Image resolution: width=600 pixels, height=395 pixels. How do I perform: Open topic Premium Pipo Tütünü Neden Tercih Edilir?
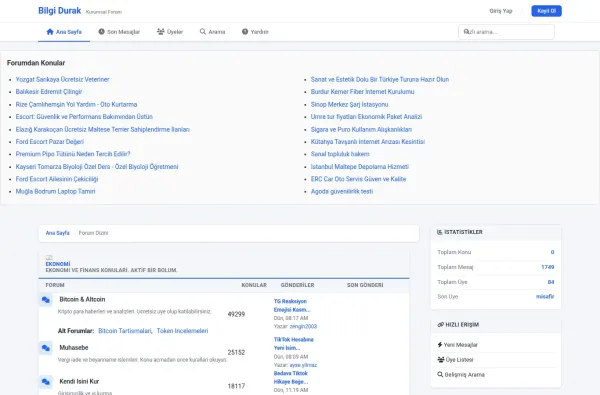click(x=73, y=154)
